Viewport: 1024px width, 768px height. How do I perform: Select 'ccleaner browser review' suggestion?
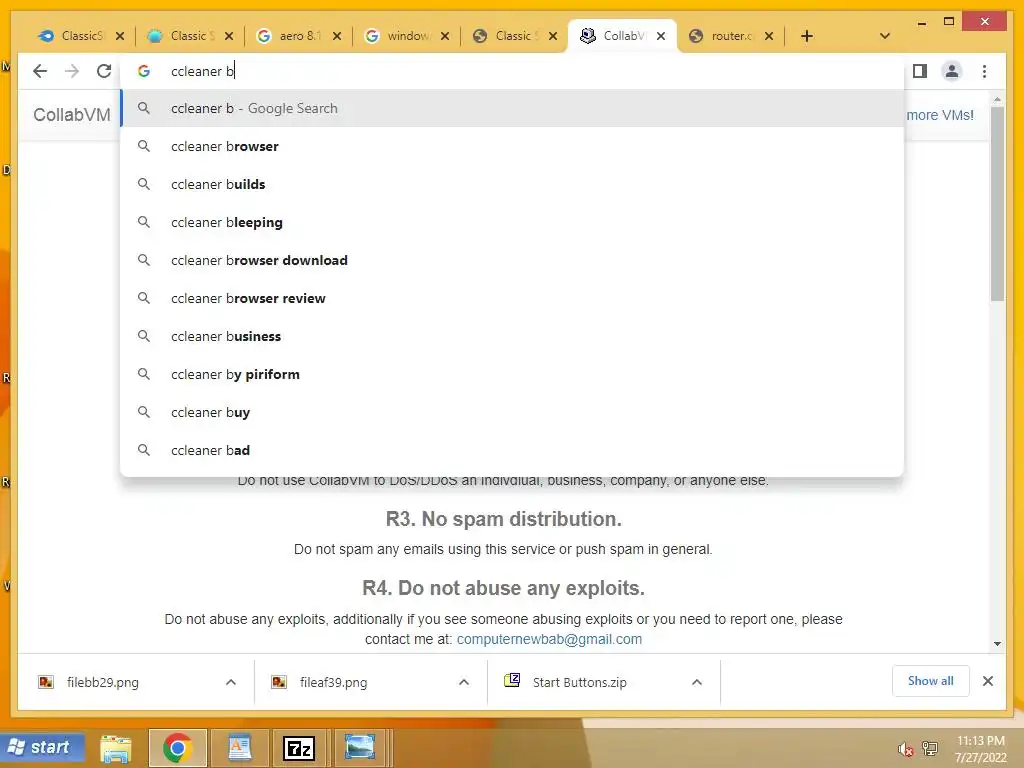[512, 298]
